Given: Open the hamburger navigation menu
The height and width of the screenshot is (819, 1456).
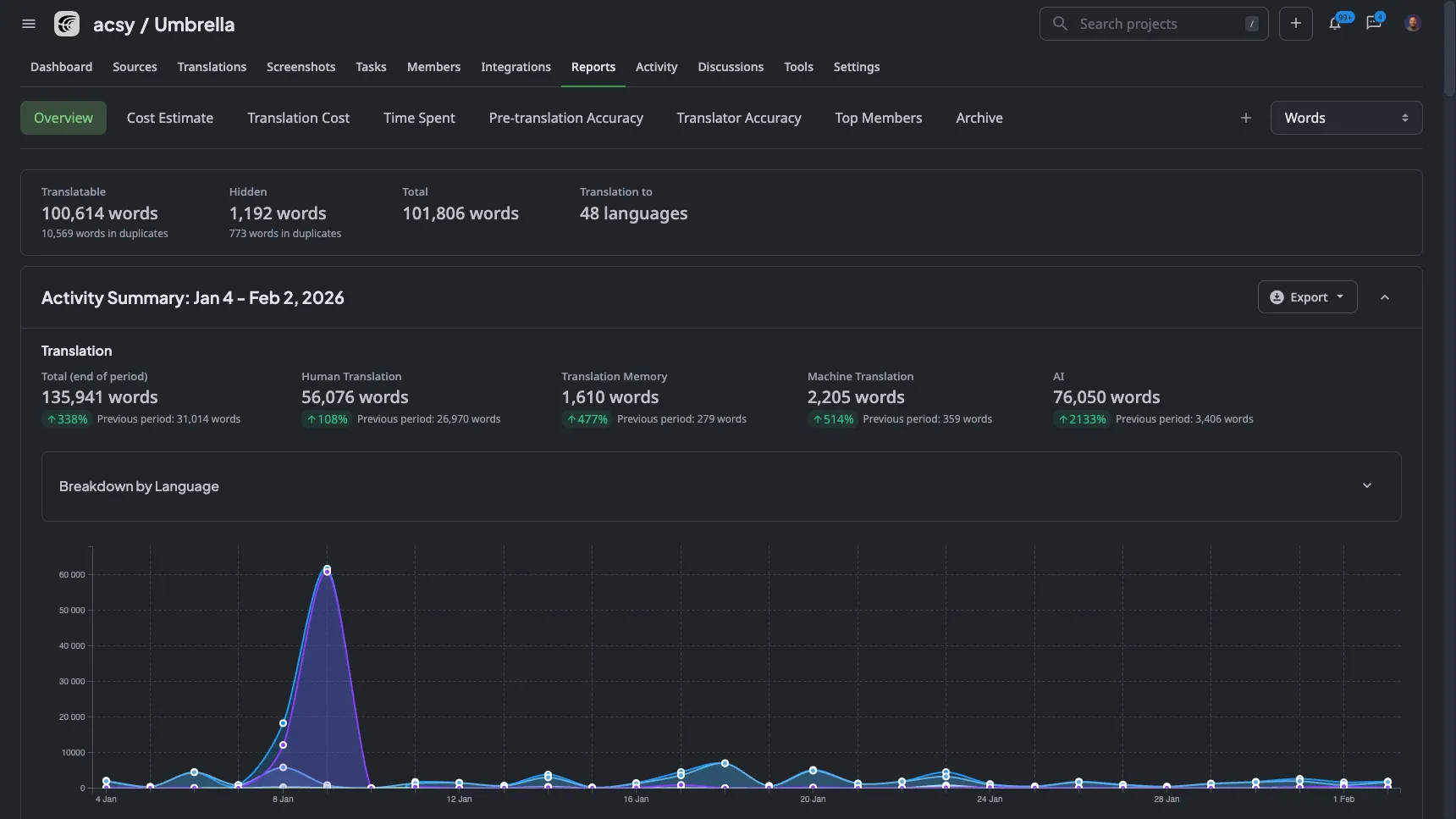Looking at the screenshot, I should [28, 24].
